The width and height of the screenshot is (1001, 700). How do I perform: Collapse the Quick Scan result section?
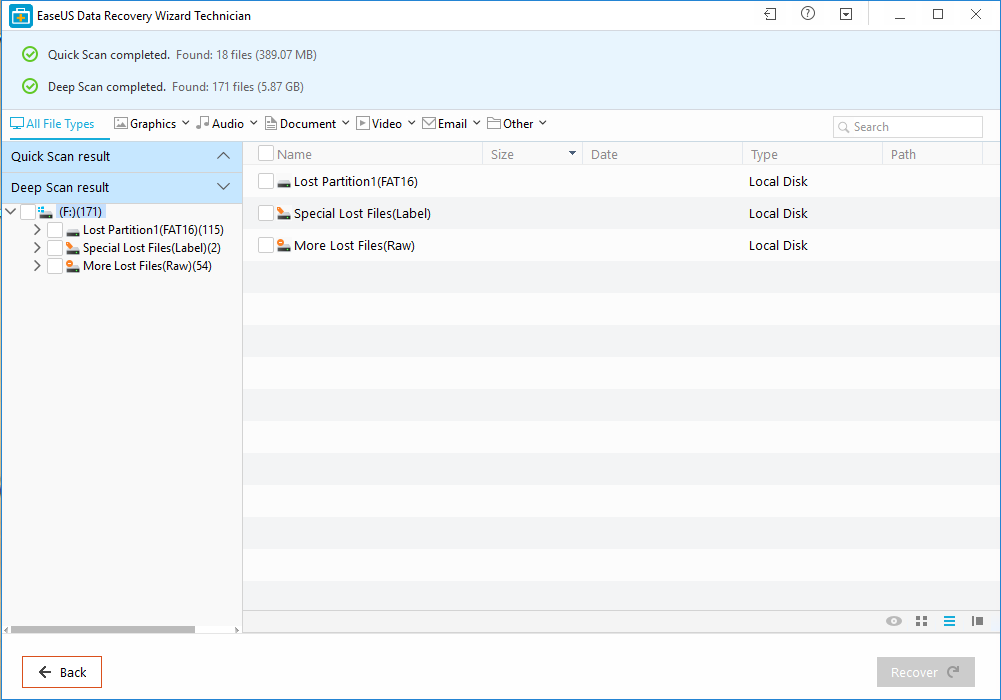coord(224,155)
